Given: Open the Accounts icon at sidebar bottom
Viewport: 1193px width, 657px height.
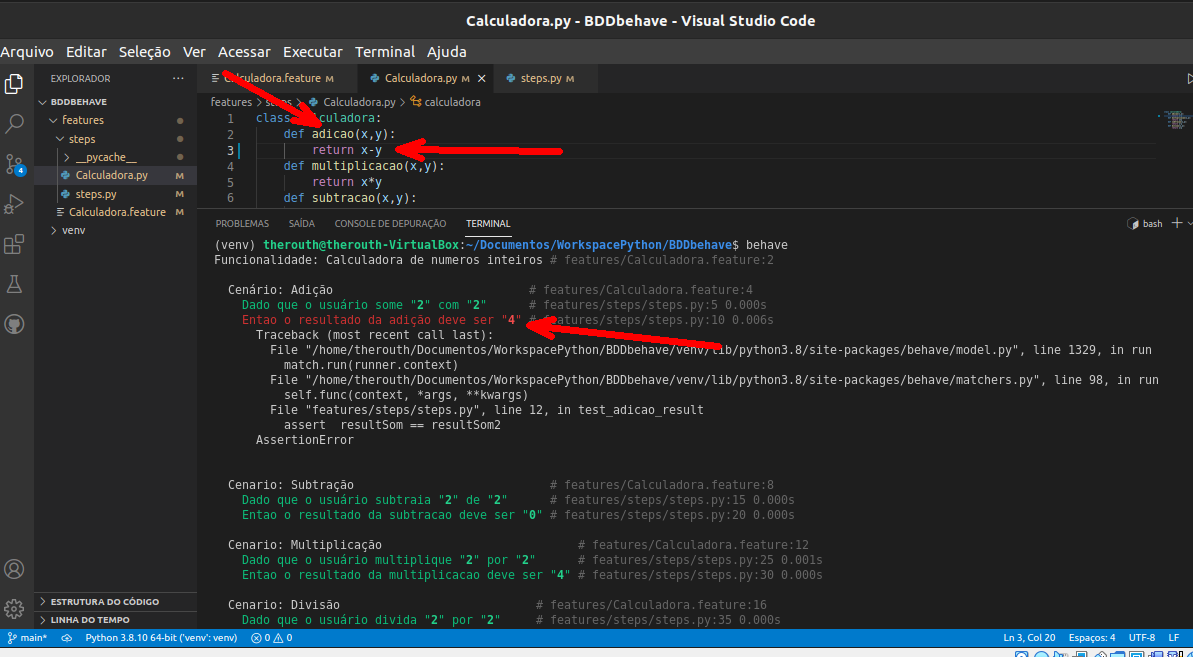Looking at the screenshot, I should 13,568.
